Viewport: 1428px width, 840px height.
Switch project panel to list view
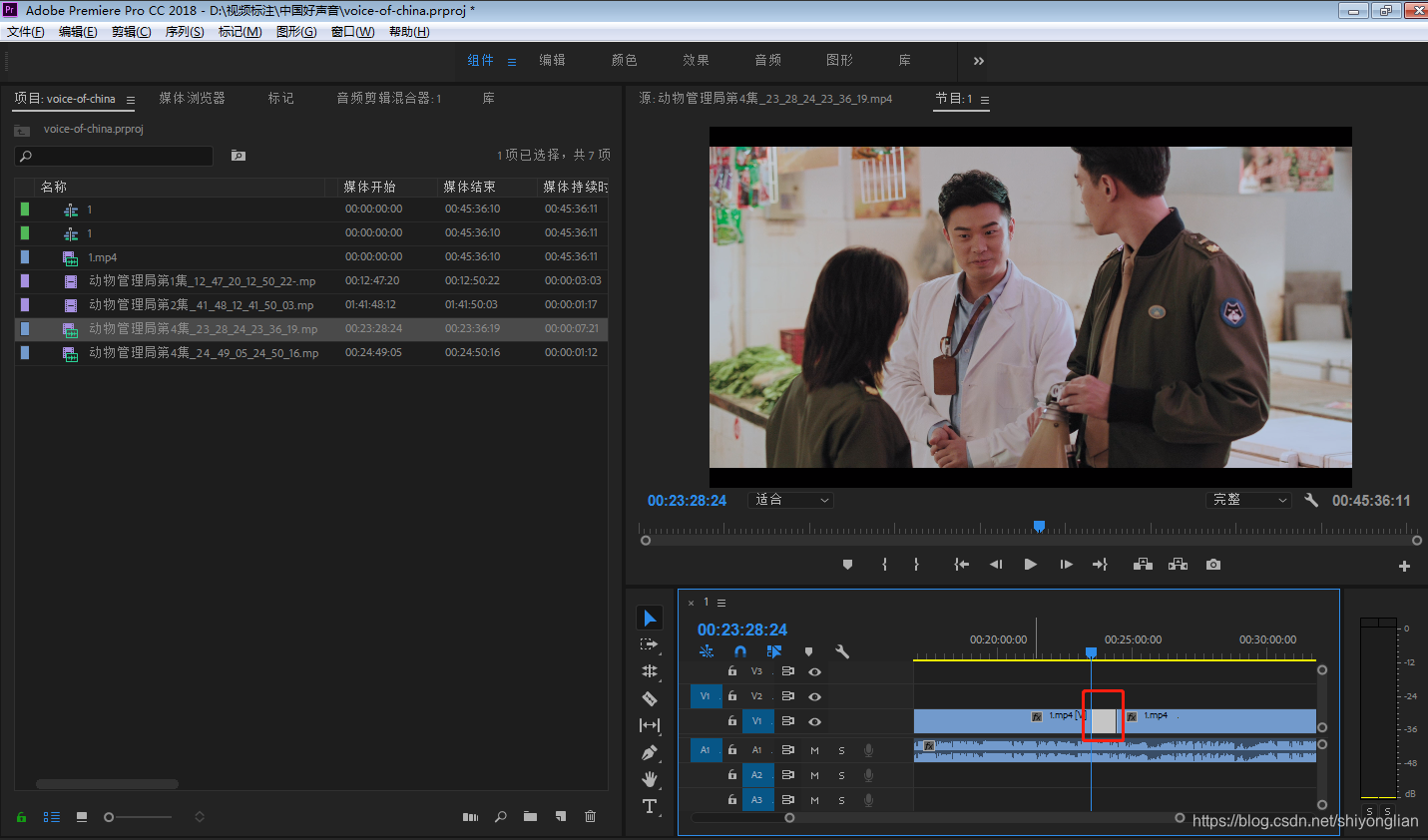(x=52, y=816)
